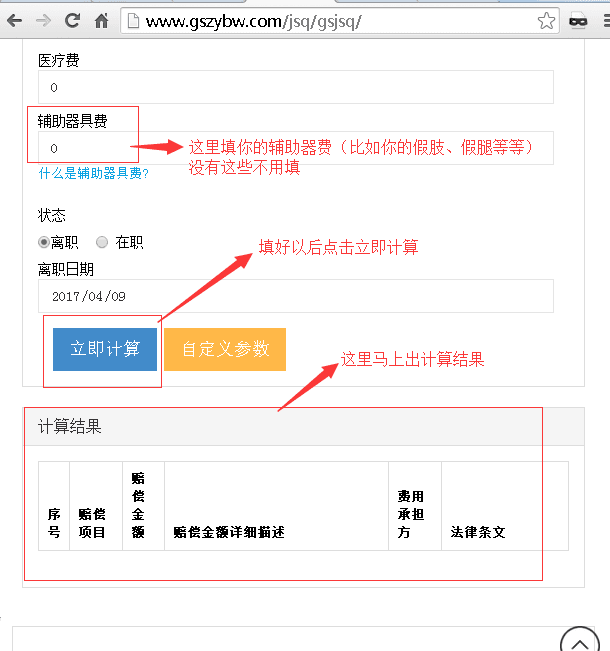Screen dimensions: 610x651
Task: Click the 医疗费 label
Action: coord(59,61)
